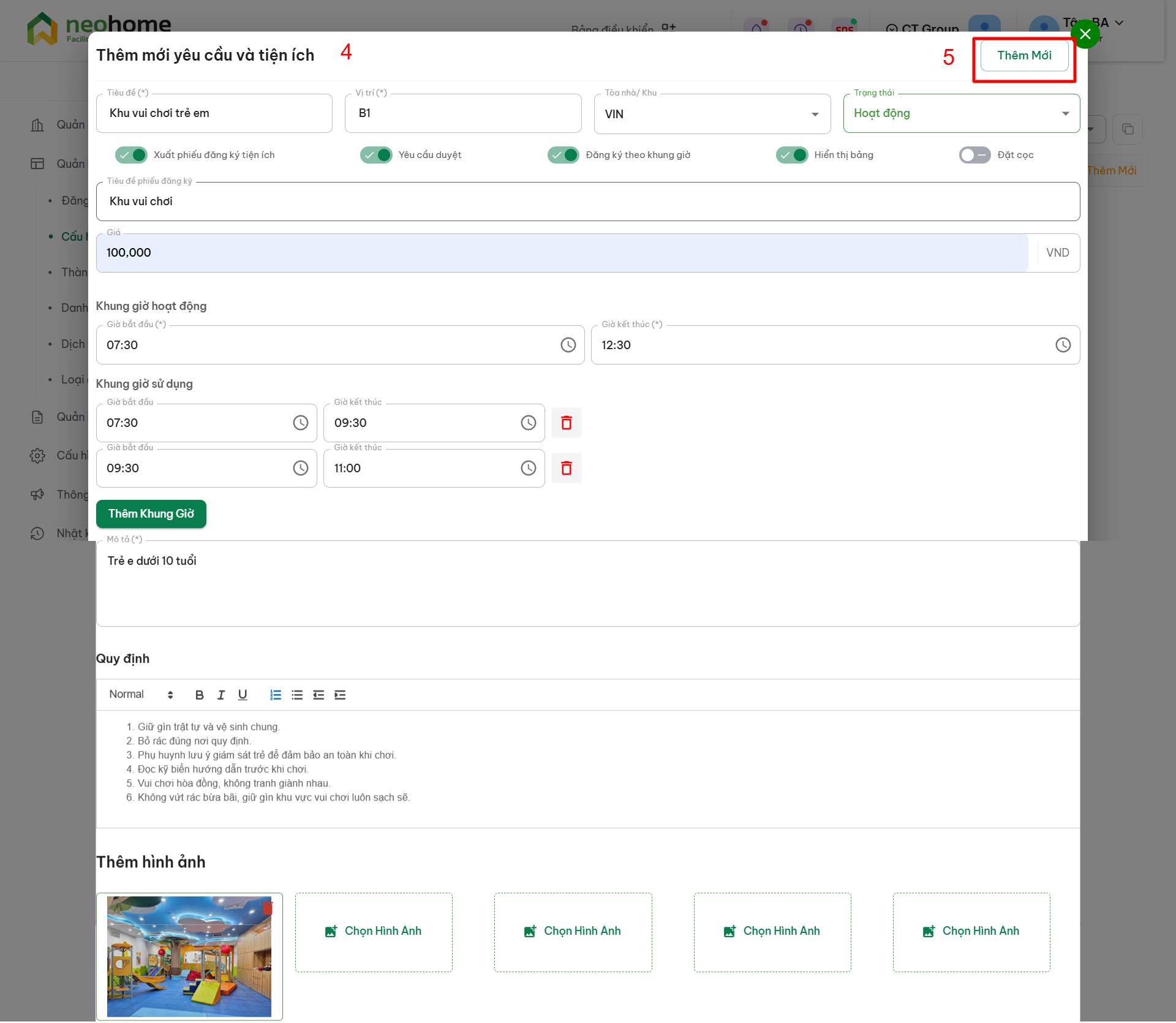Expand the Trạng thái dropdown Hoạt động
The height and width of the screenshot is (1023, 1176).
[x=960, y=114]
